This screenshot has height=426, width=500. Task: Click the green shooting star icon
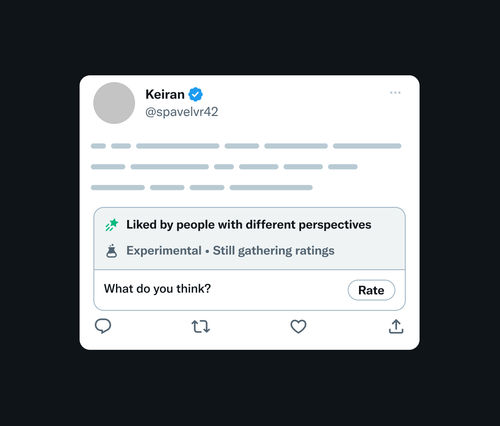click(x=112, y=225)
